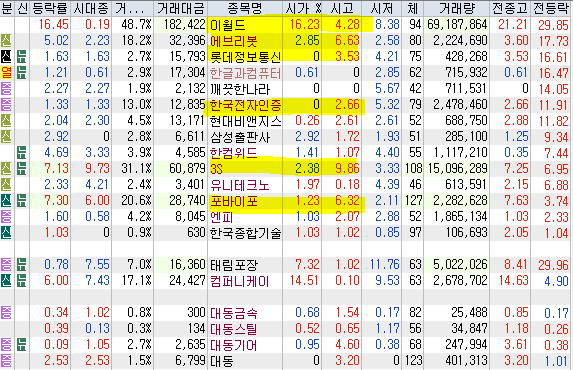The image size is (573, 370).
Task: Select the 유니테크노 stock name
Action: (x=240, y=185)
